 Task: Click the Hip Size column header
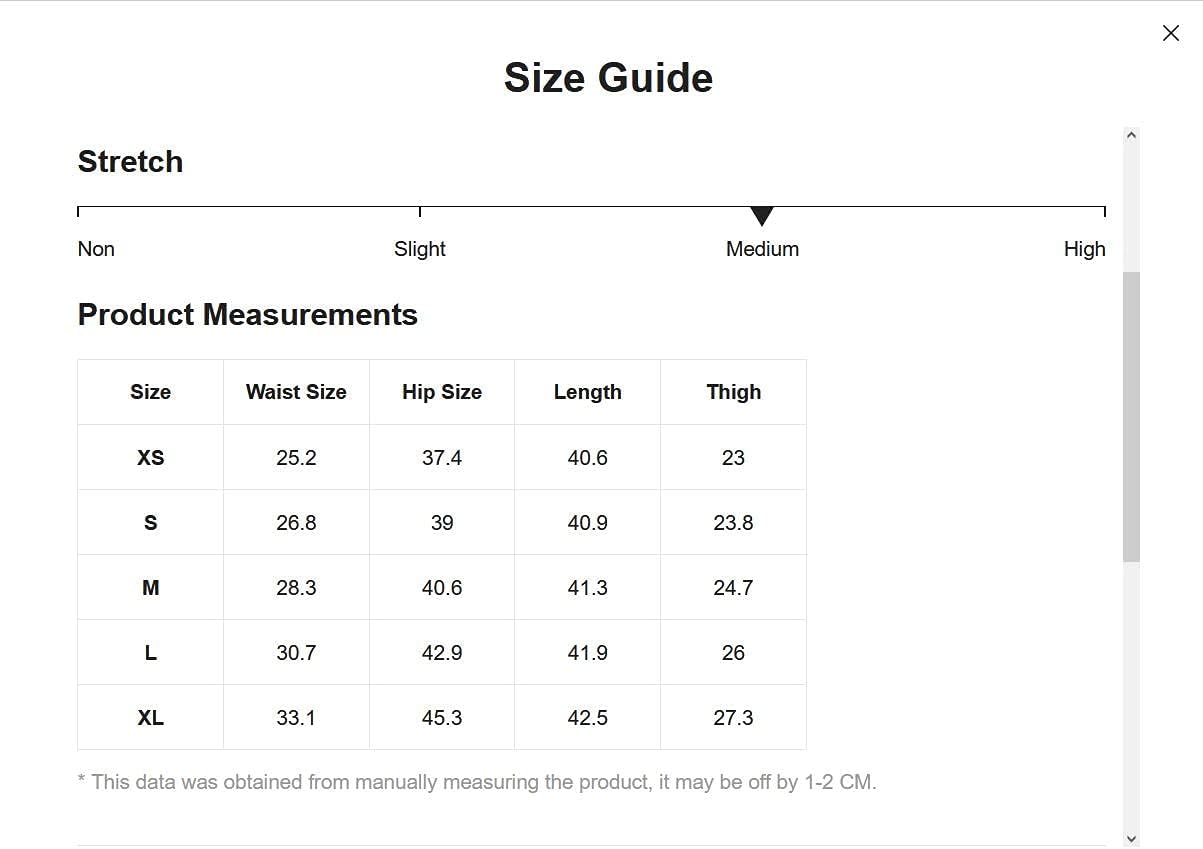click(442, 392)
